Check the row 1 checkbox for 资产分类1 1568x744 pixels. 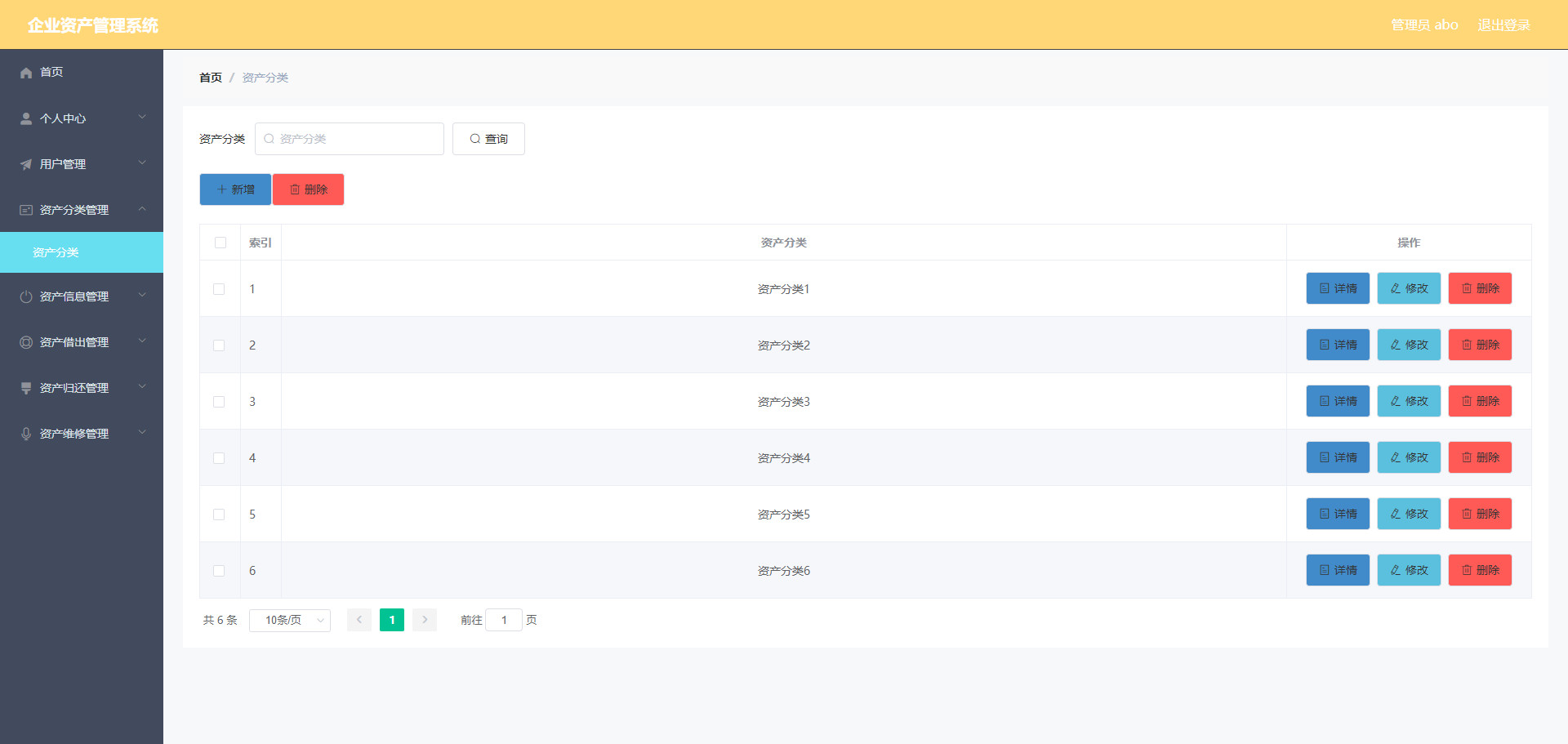pyautogui.click(x=219, y=289)
